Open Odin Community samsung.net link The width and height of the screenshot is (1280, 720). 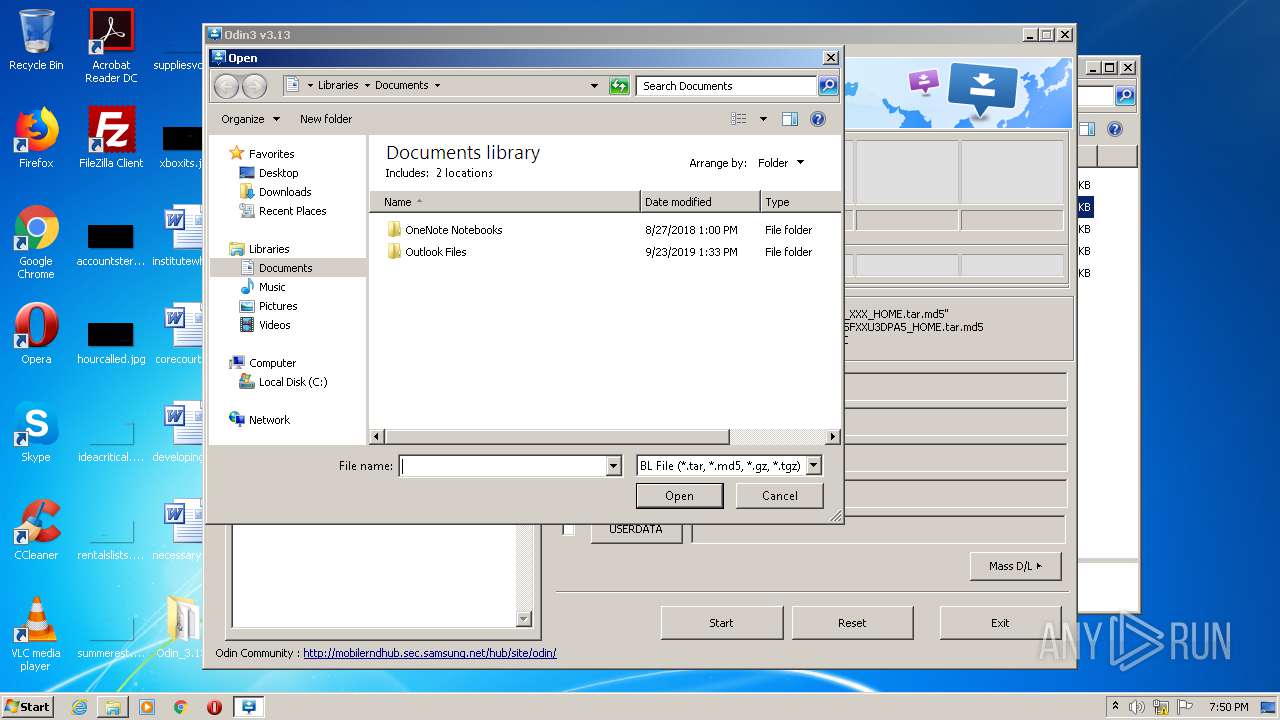point(430,653)
